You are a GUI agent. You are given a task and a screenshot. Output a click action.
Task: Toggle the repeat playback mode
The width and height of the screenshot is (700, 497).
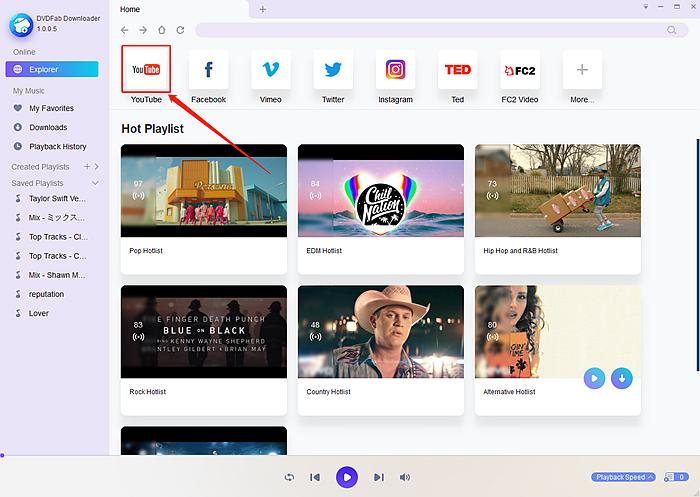tap(289, 477)
